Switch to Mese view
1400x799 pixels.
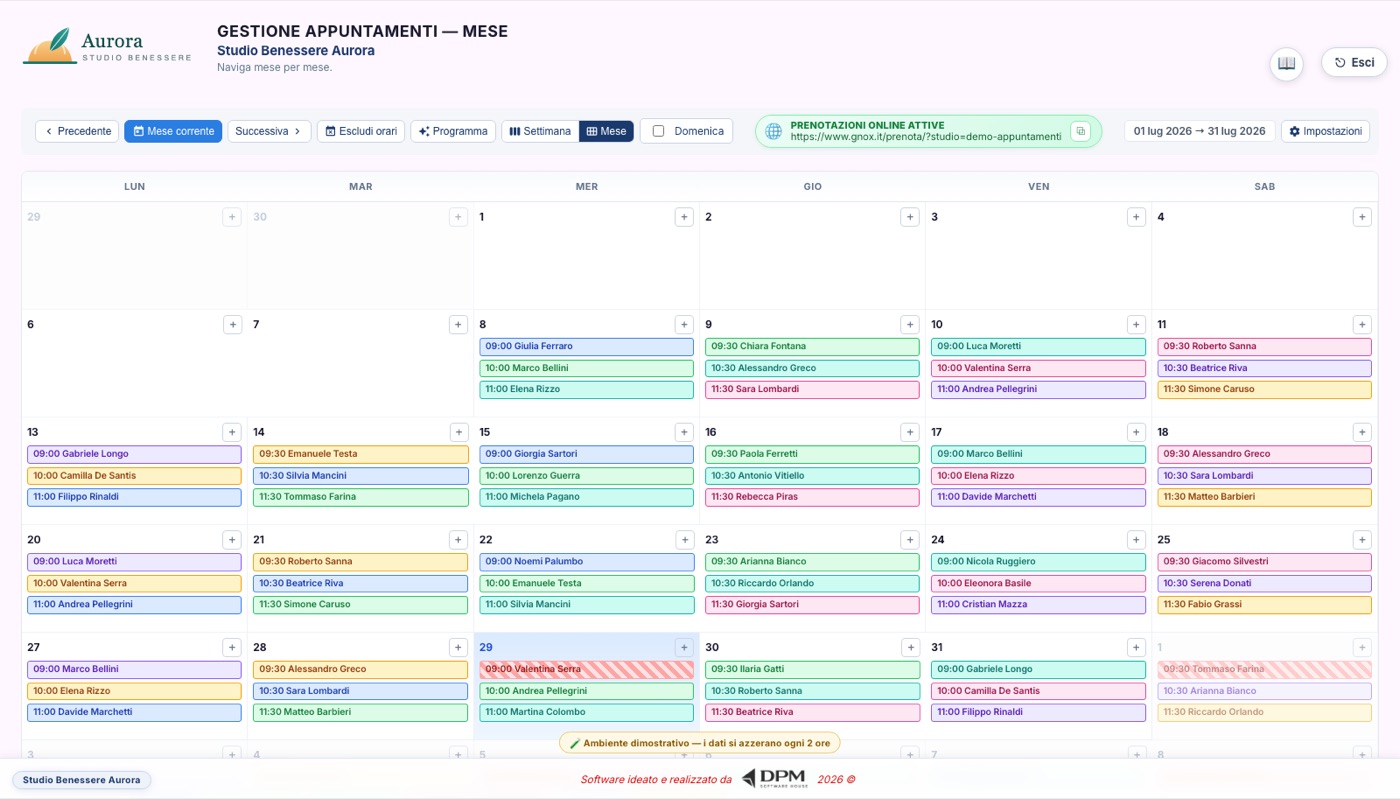pos(606,131)
